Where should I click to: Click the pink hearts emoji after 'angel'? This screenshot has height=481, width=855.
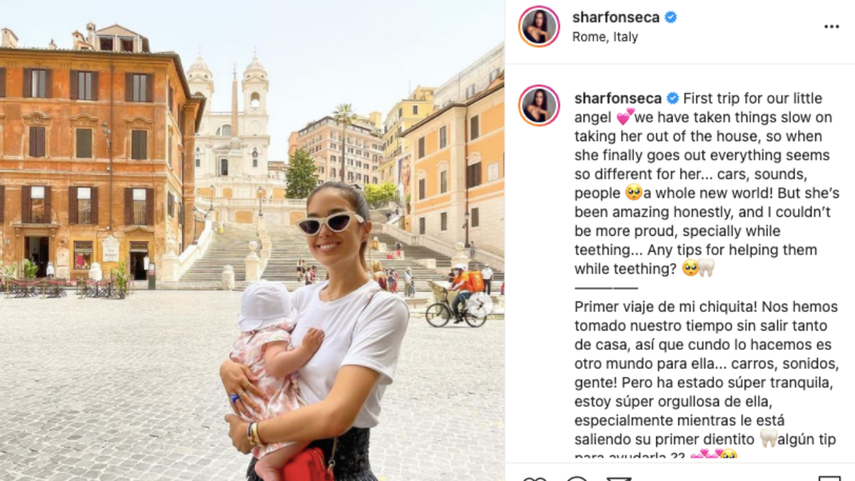tap(625, 117)
